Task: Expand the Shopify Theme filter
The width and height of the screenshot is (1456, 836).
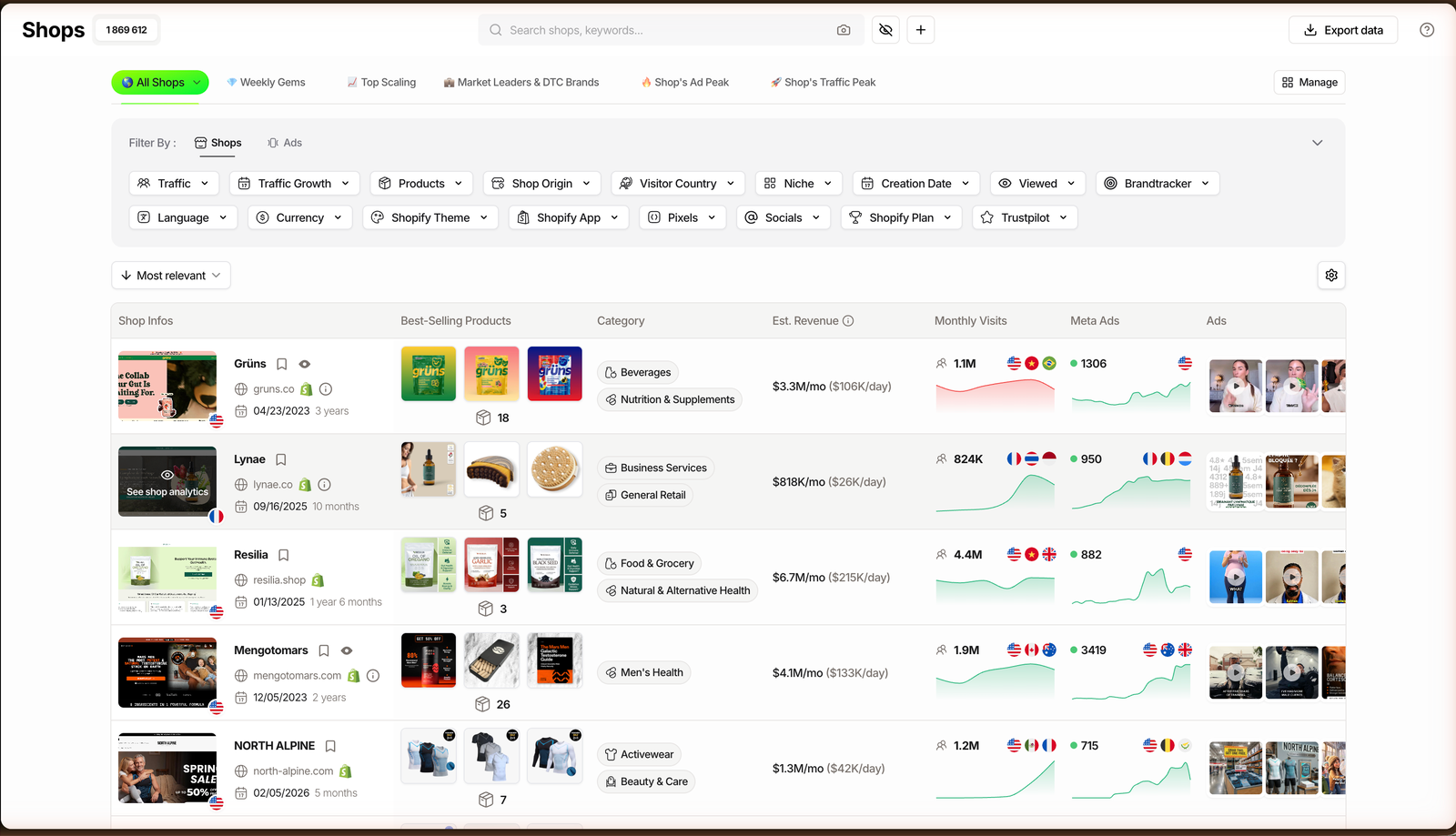Action: (x=430, y=217)
